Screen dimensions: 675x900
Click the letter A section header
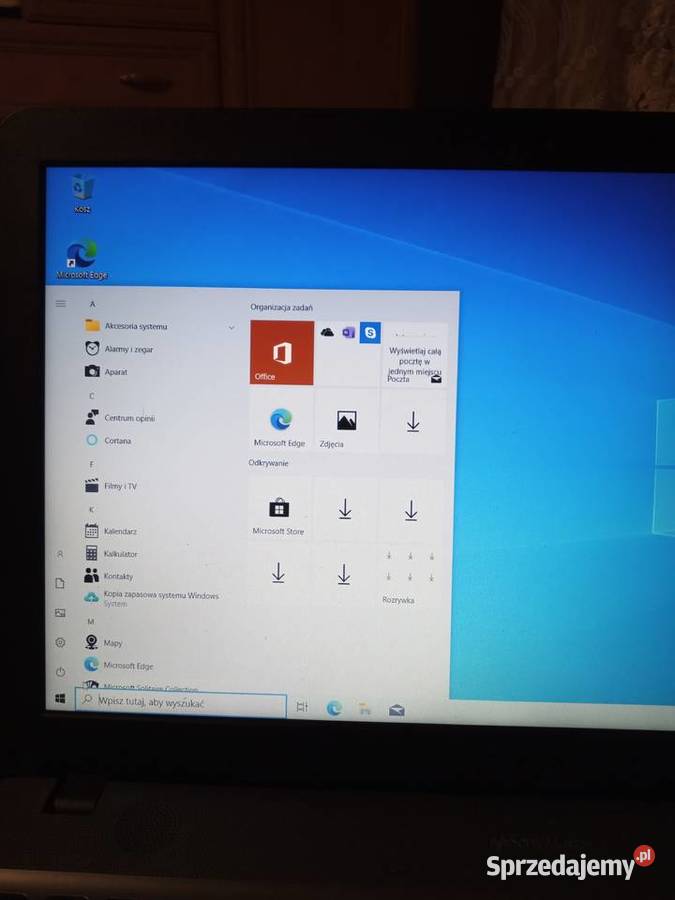(x=92, y=304)
